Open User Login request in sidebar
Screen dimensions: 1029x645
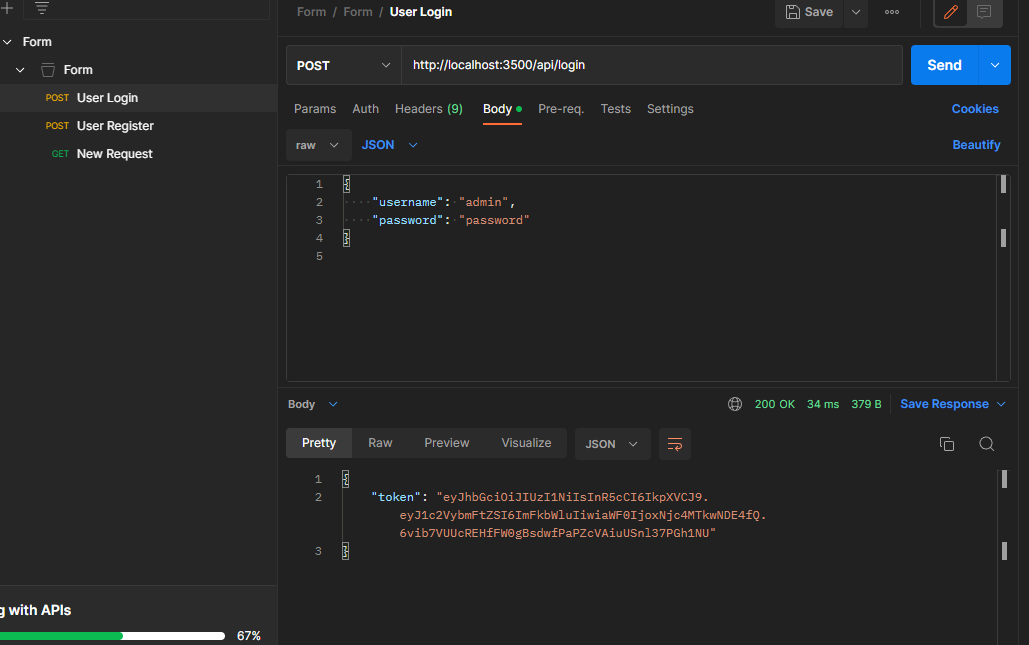(138, 98)
